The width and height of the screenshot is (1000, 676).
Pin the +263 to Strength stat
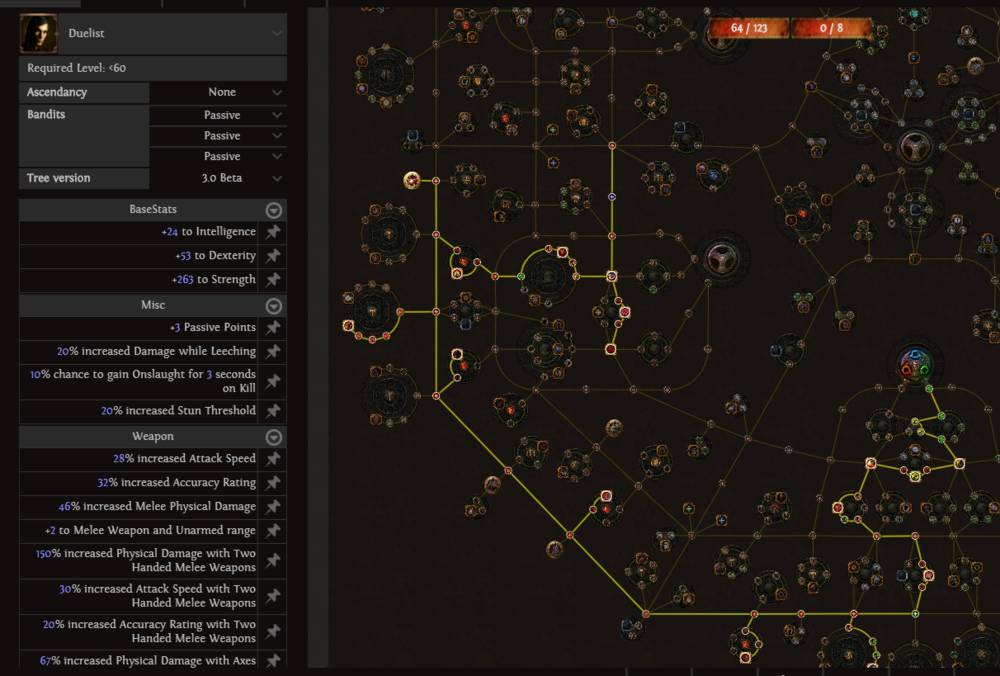click(x=273, y=279)
